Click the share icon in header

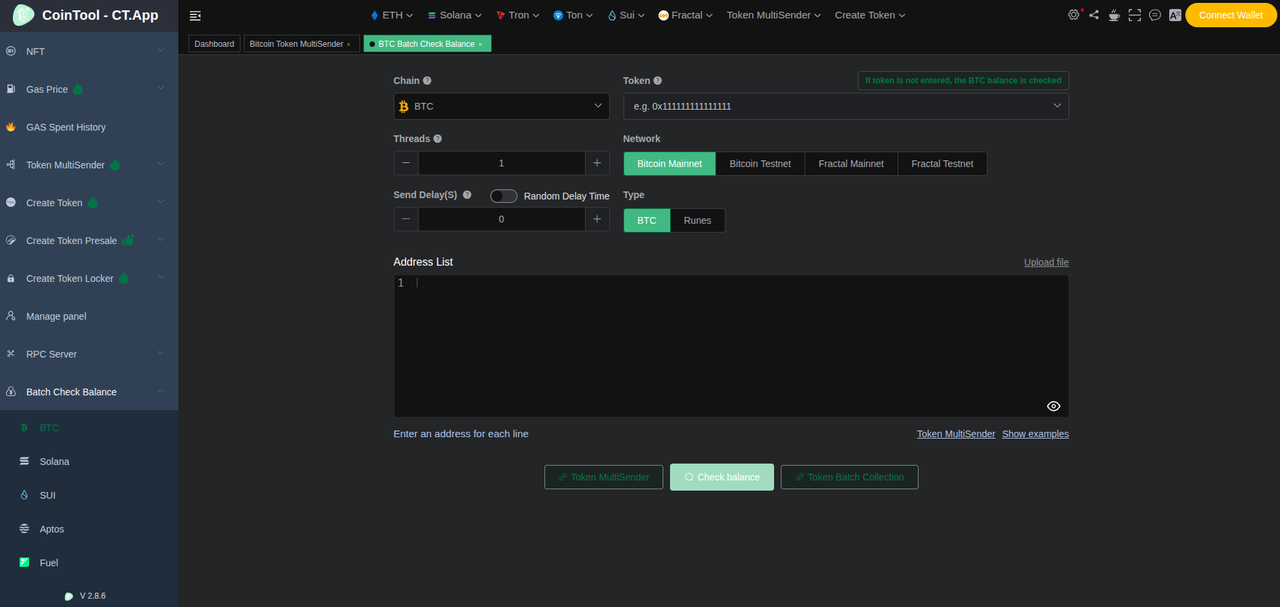[x=1093, y=15]
